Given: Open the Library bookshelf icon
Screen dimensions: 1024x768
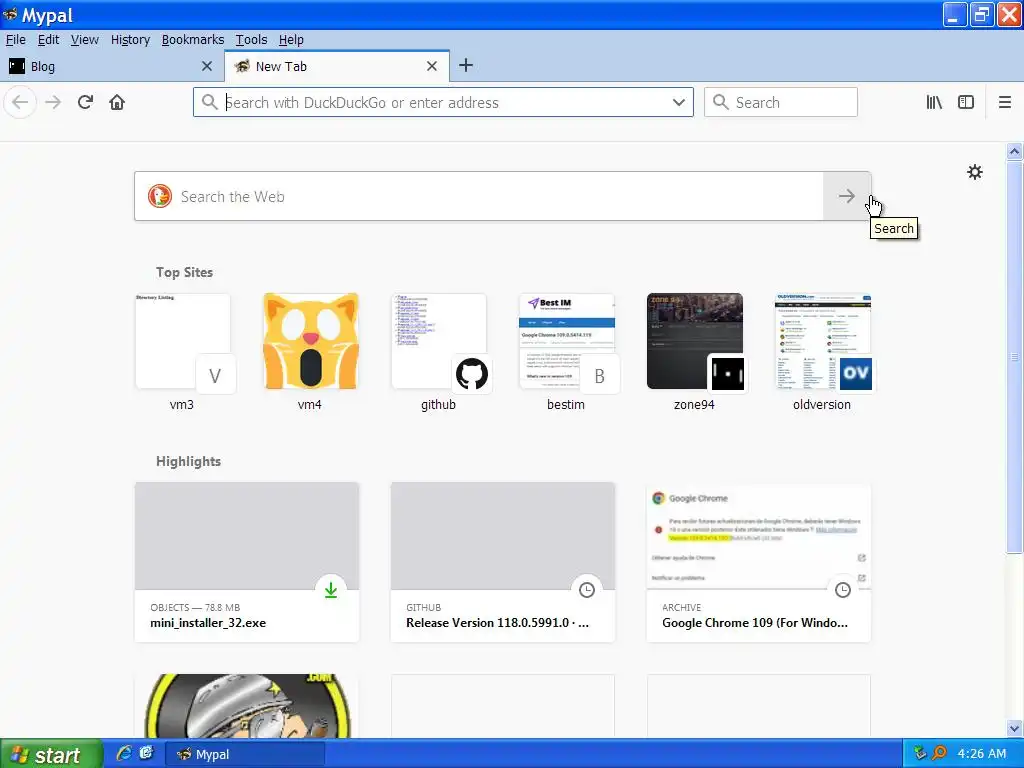Looking at the screenshot, I should [934, 103].
